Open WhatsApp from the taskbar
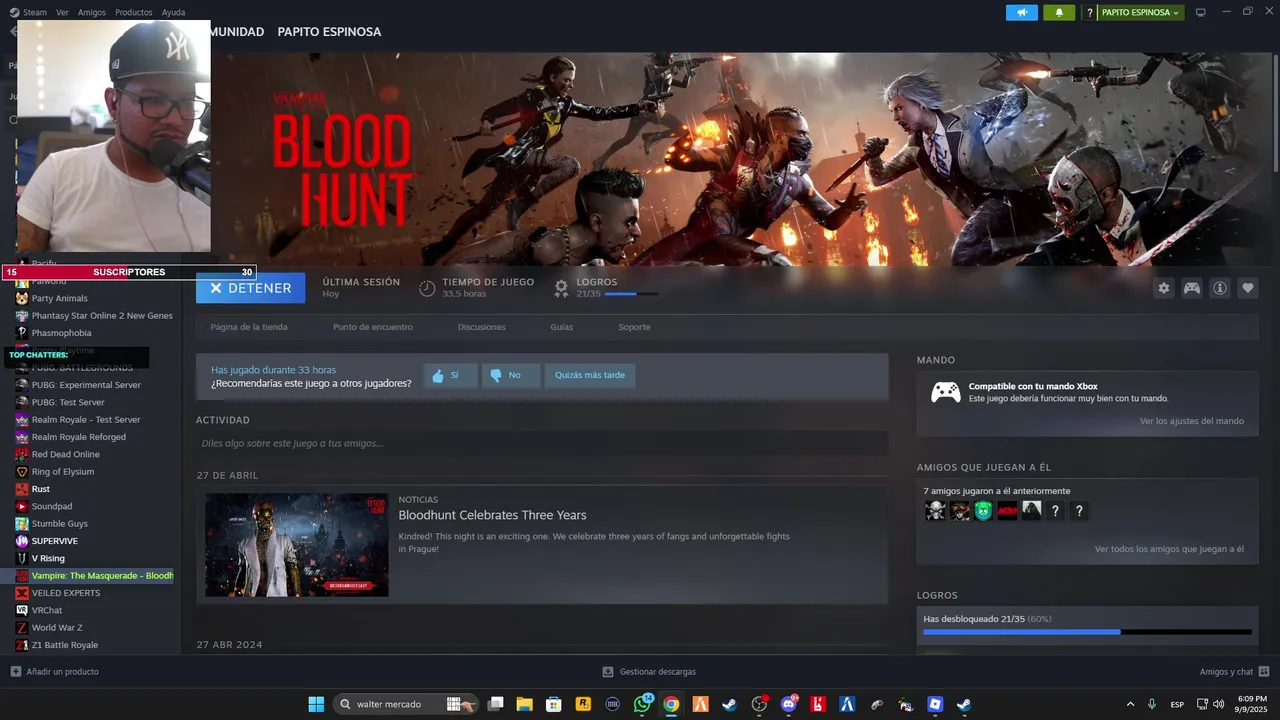The image size is (1280, 720). click(643, 704)
